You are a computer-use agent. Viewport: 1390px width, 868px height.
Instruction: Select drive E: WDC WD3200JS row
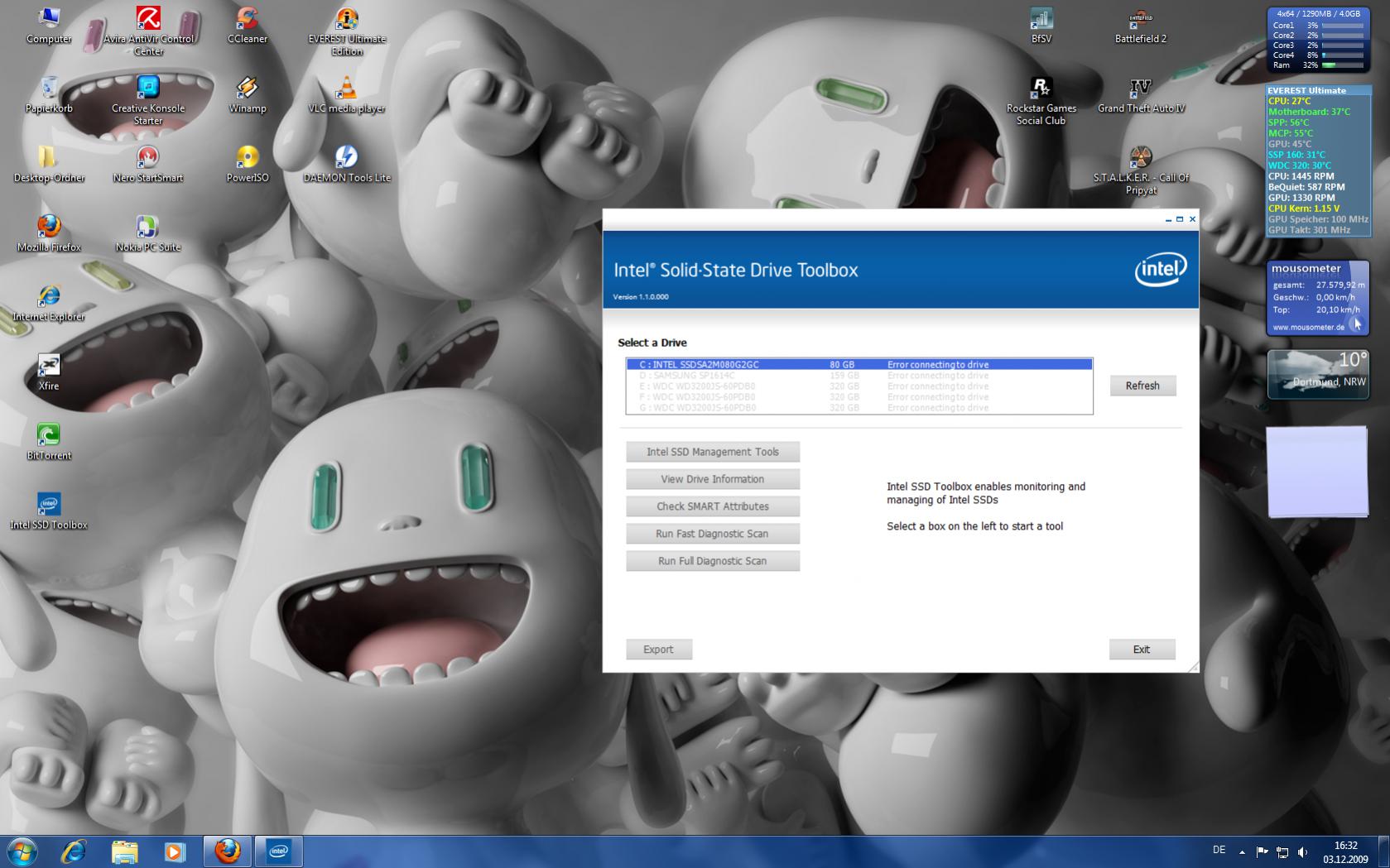859,386
